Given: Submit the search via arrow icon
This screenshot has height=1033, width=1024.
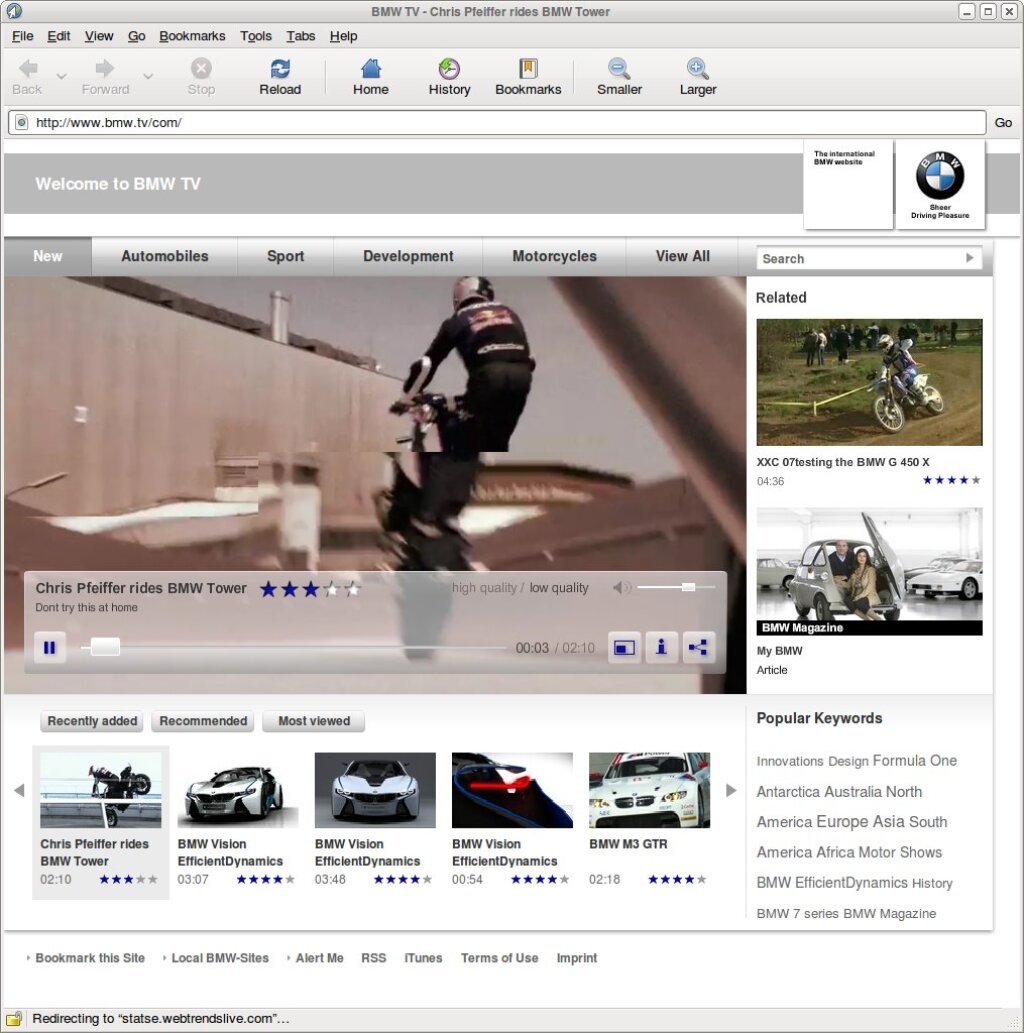Looking at the screenshot, I should coord(968,258).
